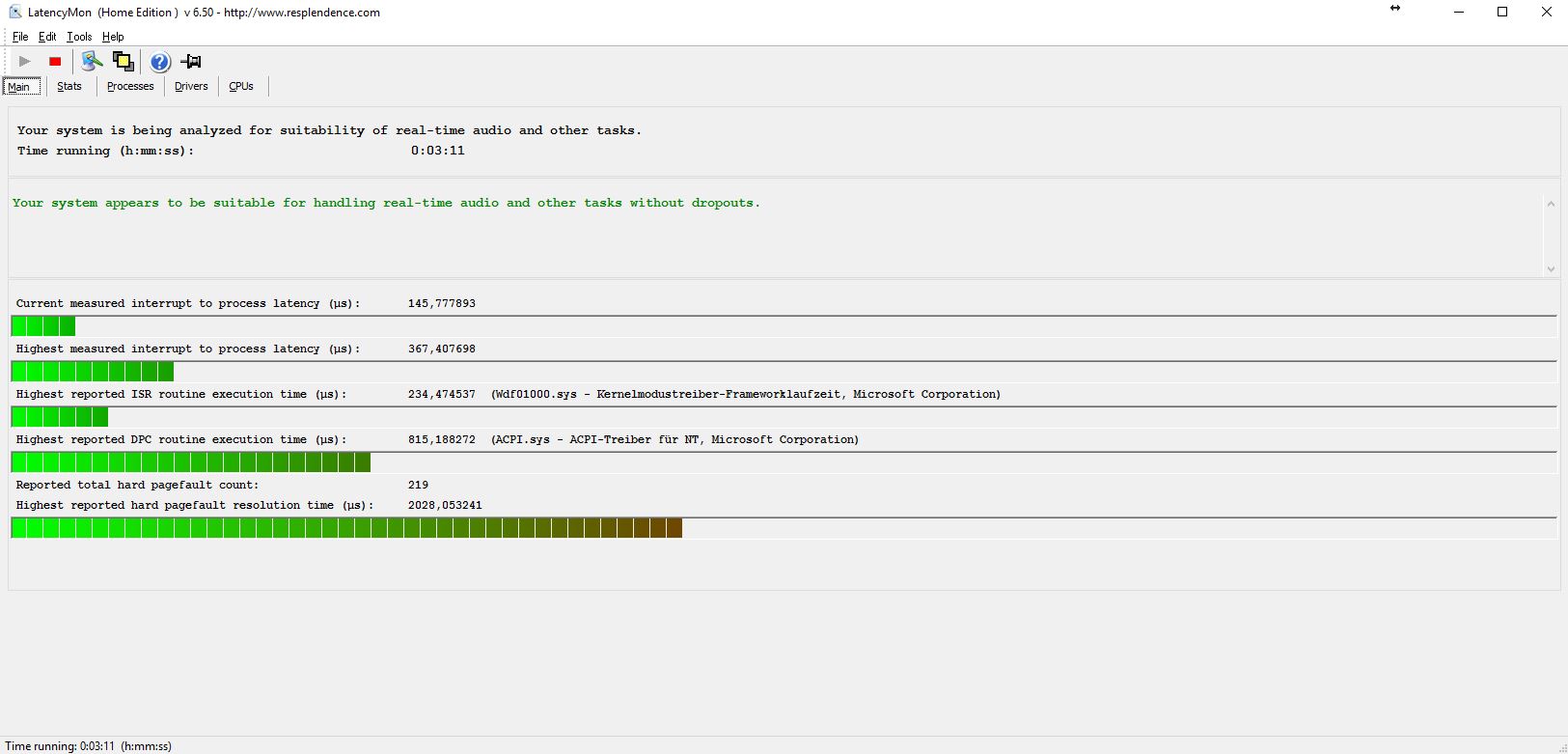Stop monitoring with the red square icon
Screen dimensions: 1568x754
[55, 62]
